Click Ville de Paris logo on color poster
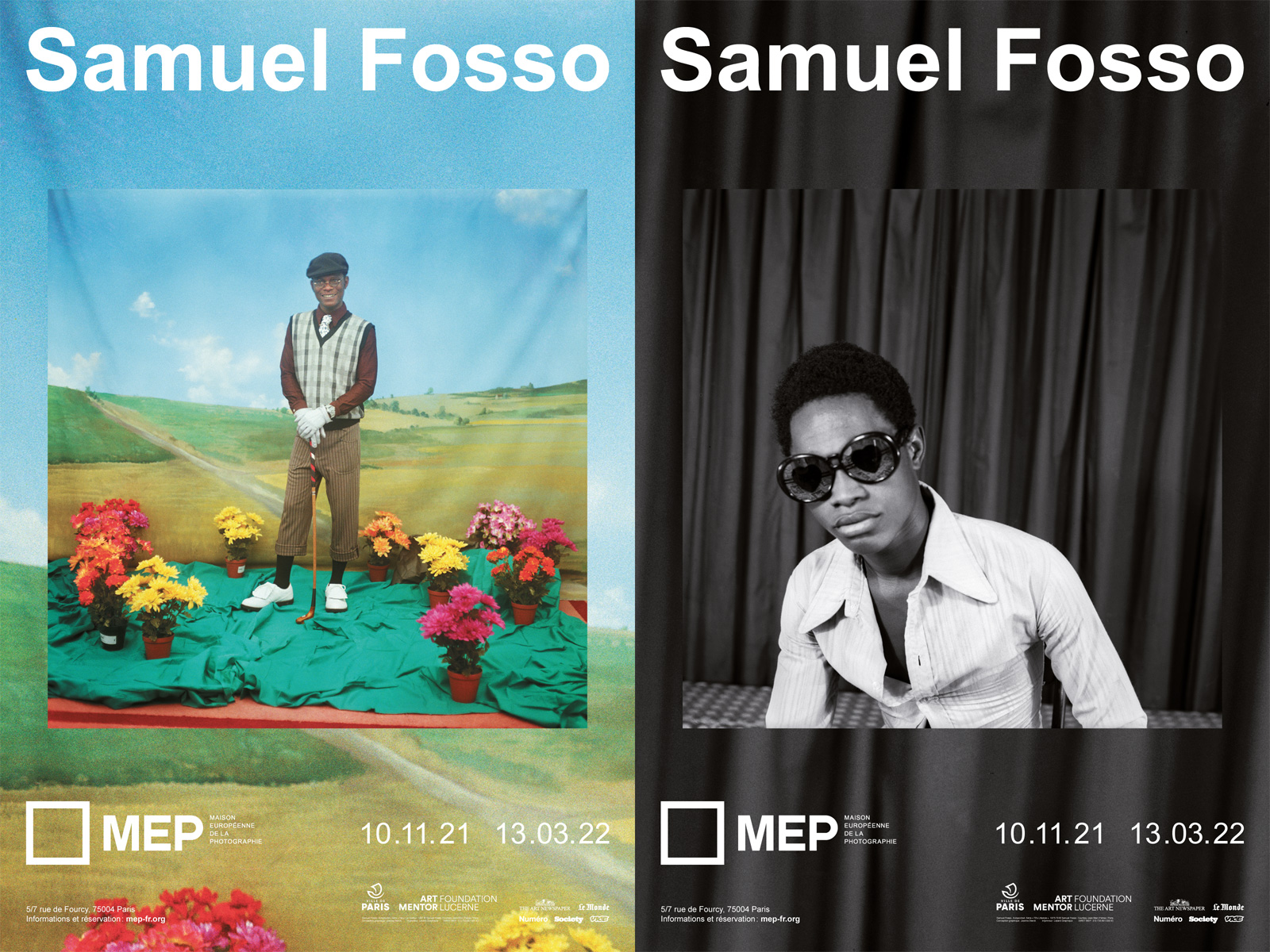 375,898
